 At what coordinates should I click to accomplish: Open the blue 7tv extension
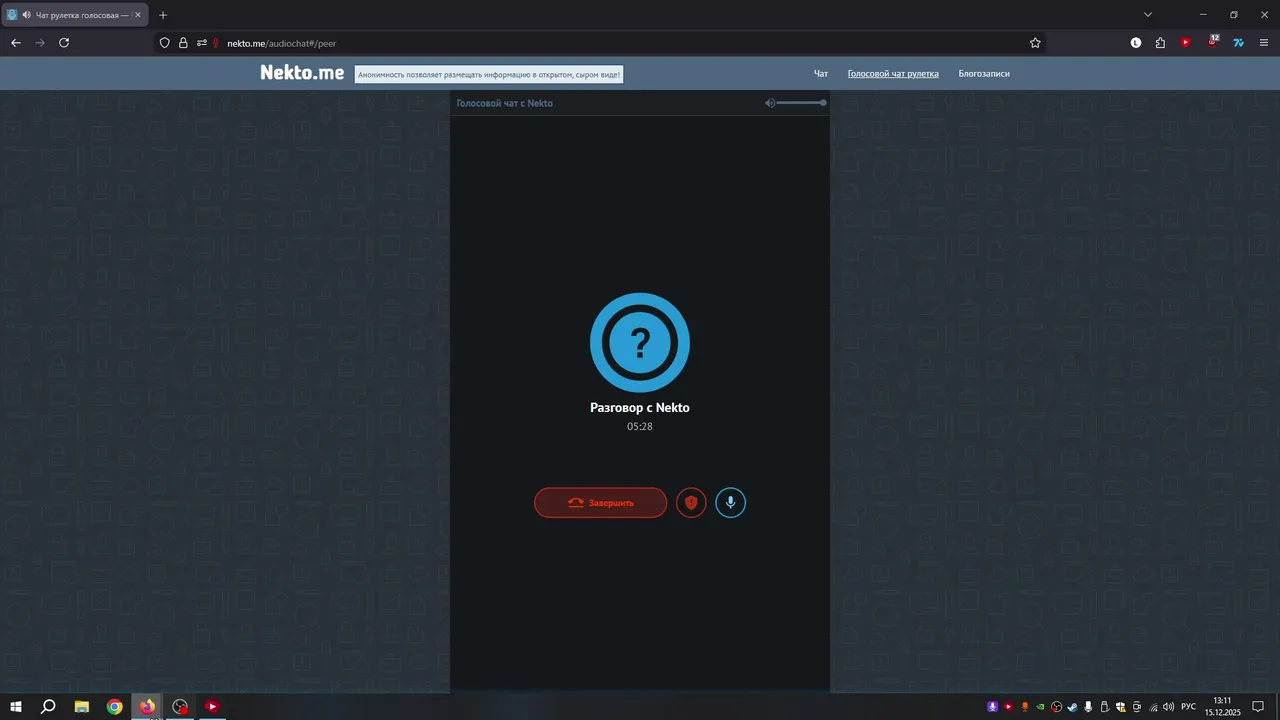pos(1238,43)
